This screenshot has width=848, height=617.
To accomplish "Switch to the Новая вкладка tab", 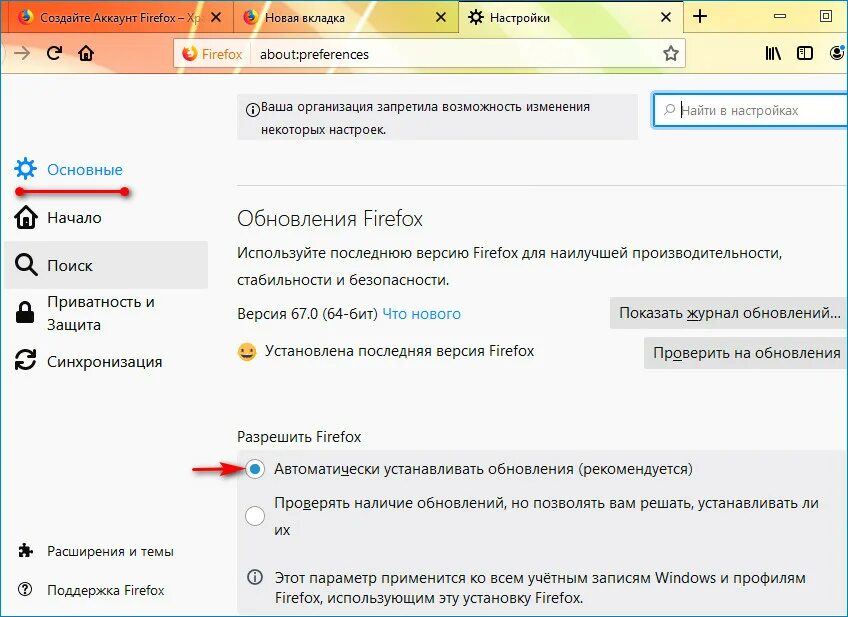I will pos(346,17).
